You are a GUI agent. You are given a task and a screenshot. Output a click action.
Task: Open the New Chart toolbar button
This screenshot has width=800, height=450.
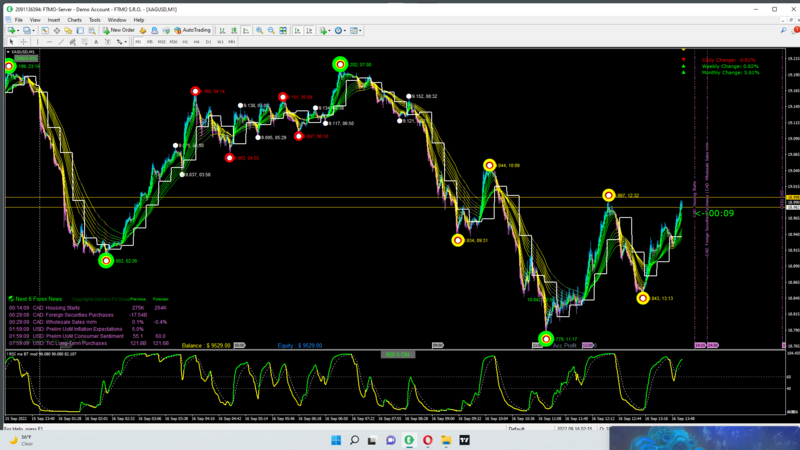pos(11,31)
